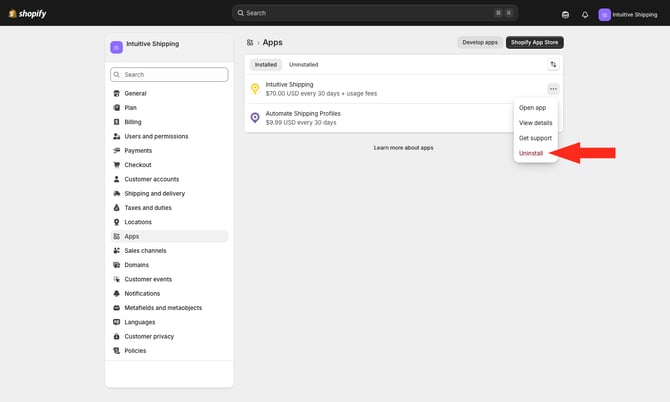Click the Customer events cursor icon

116,279
